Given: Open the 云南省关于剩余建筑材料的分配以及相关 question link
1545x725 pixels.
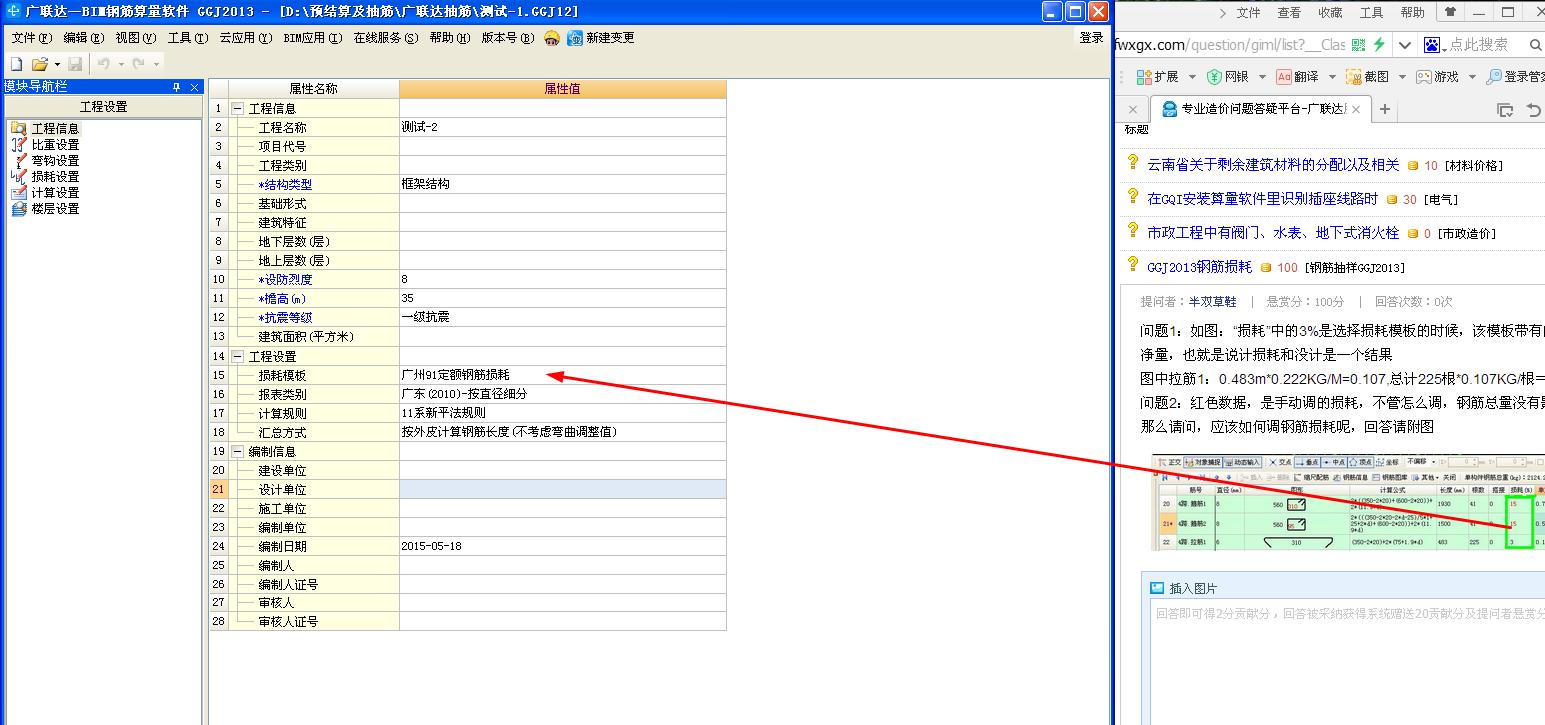Looking at the screenshot, I should (x=1273, y=165).
